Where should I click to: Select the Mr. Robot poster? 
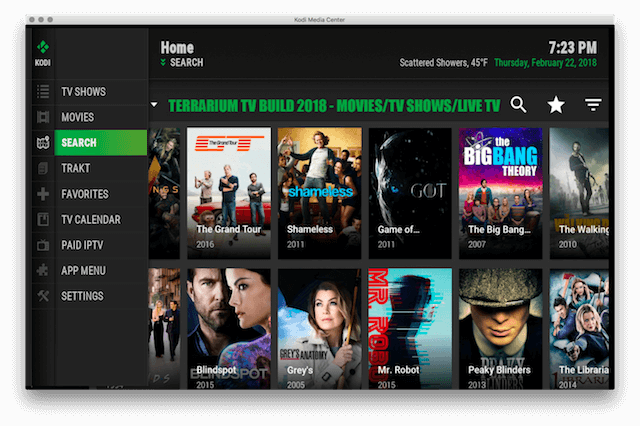pos(410,328)
